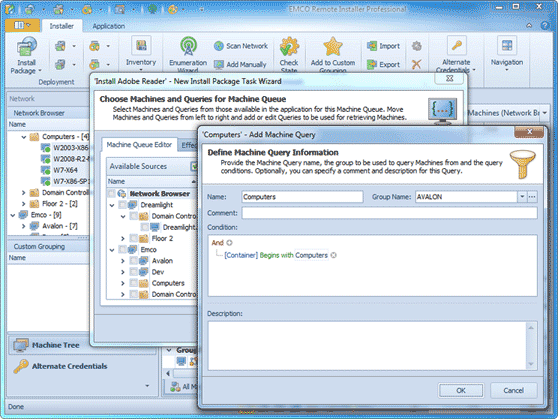Click the Name input field with Computers

click(302, 197)
